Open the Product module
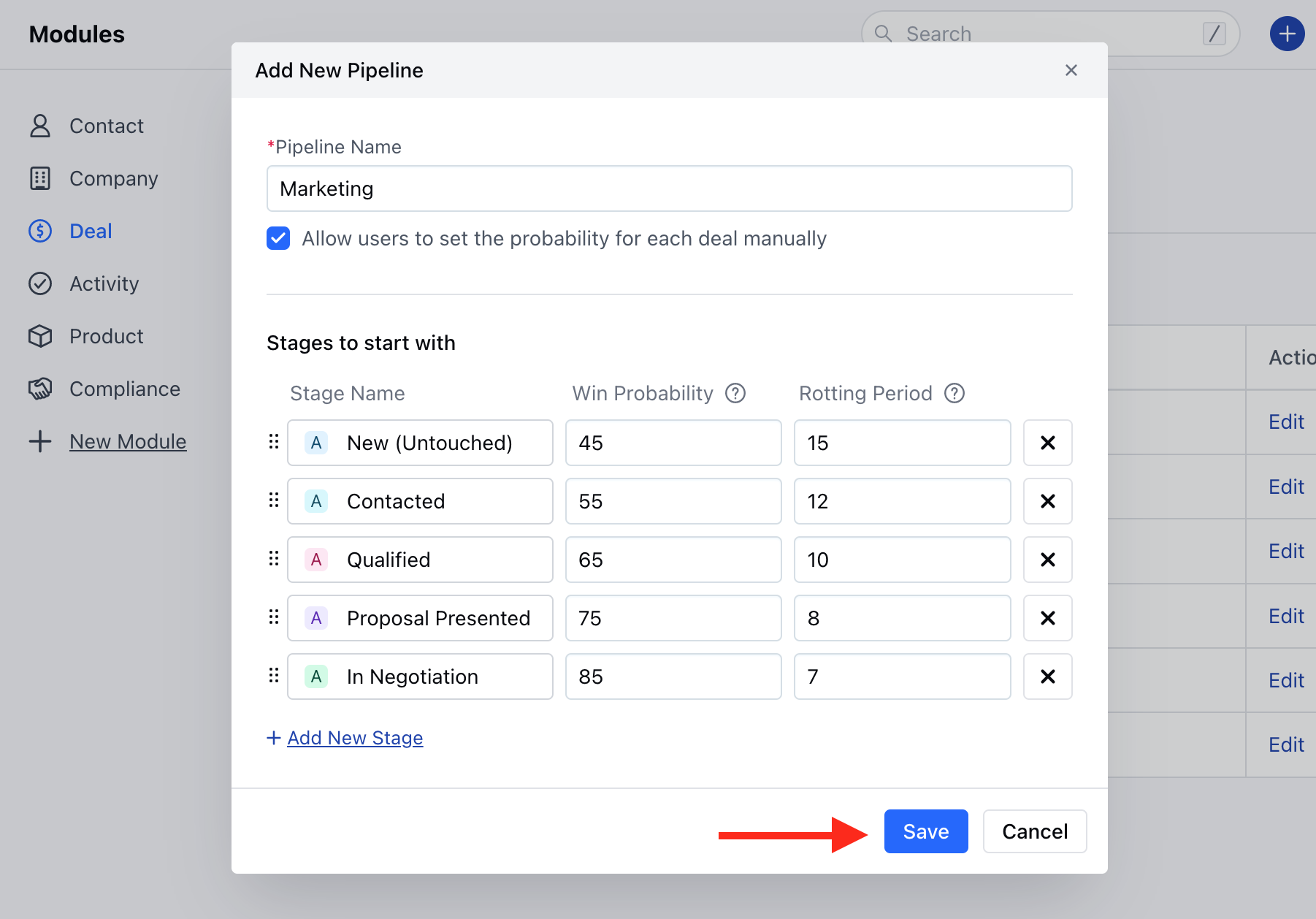 pyautogui.click(x=106, y=336)
